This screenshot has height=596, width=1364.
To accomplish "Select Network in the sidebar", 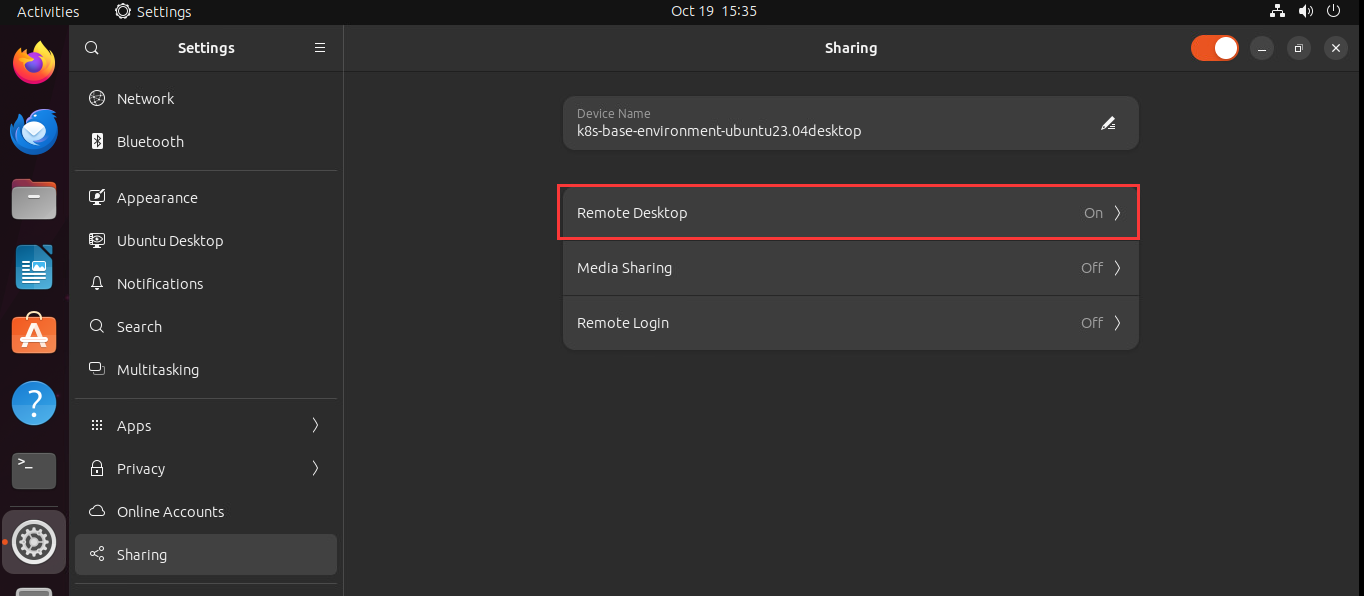I will (146, 99).
